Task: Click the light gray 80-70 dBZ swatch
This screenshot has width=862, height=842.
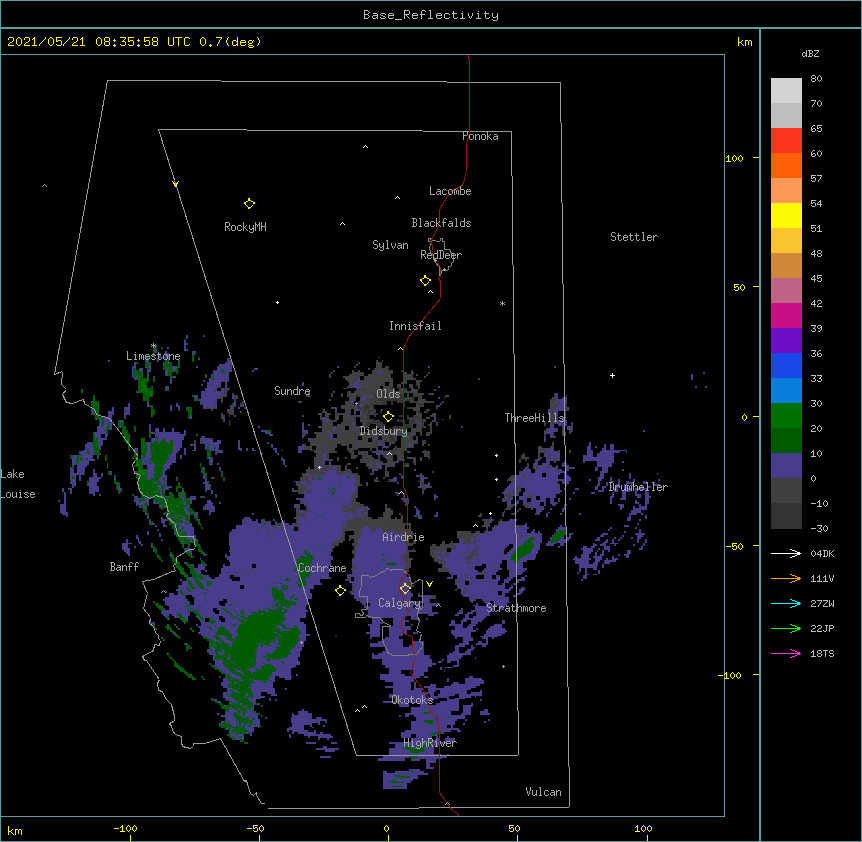Action: pyautogui.click(x=786, y=91)
